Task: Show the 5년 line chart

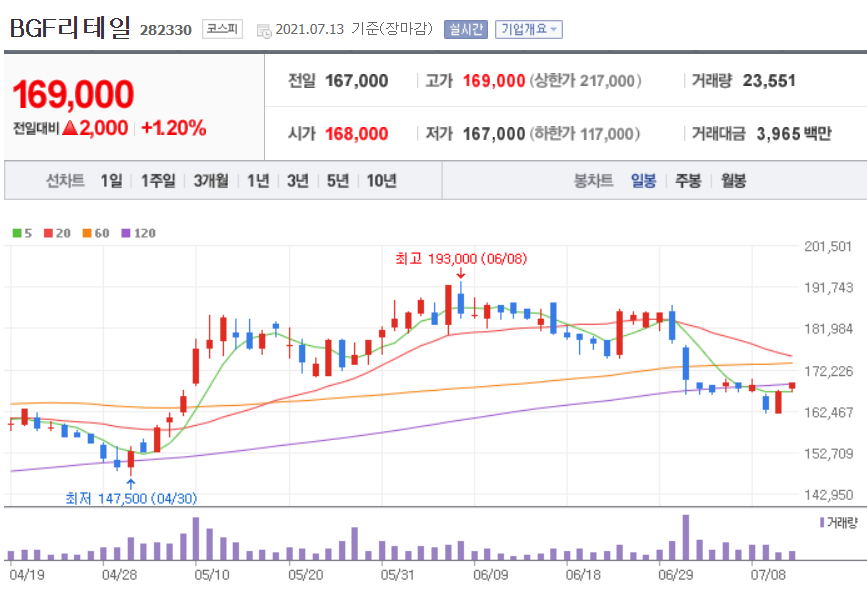Action: point(338,180)
